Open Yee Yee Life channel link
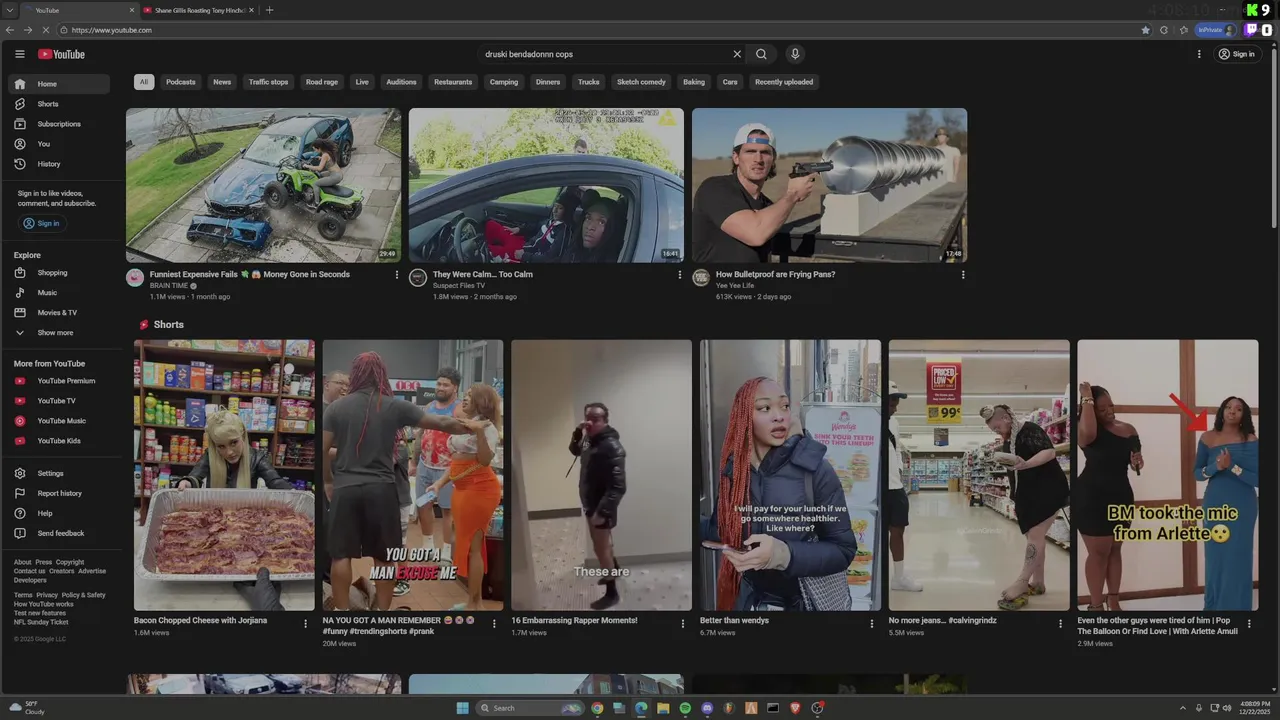This screenshot has width=1280, height=720. click(x=735, y=286)
